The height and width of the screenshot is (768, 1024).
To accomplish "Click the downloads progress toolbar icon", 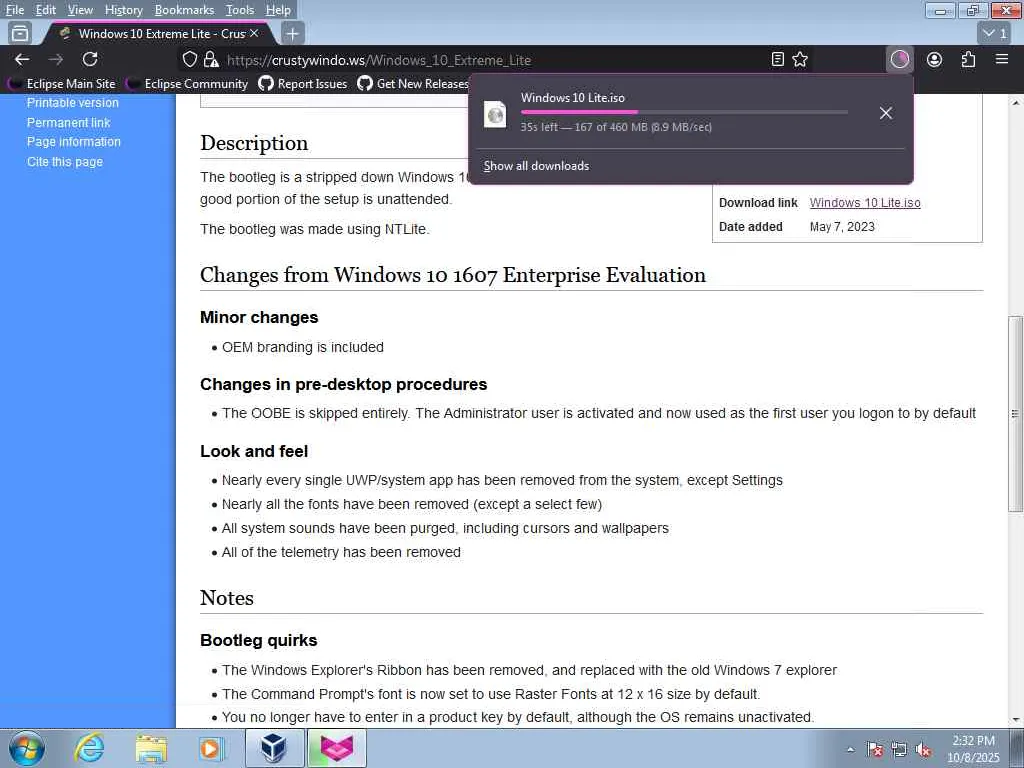I will coord(900,59).
